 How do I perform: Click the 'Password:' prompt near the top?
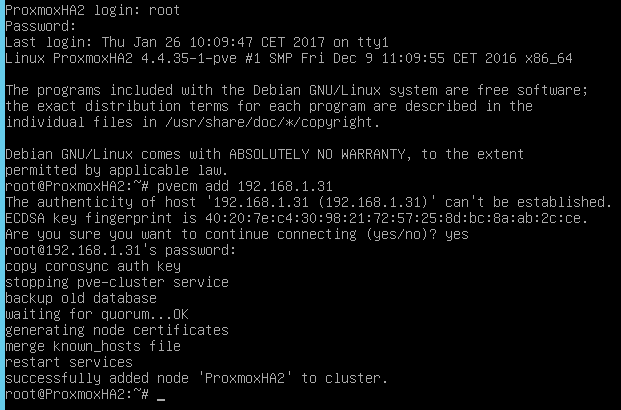point(40,25)
